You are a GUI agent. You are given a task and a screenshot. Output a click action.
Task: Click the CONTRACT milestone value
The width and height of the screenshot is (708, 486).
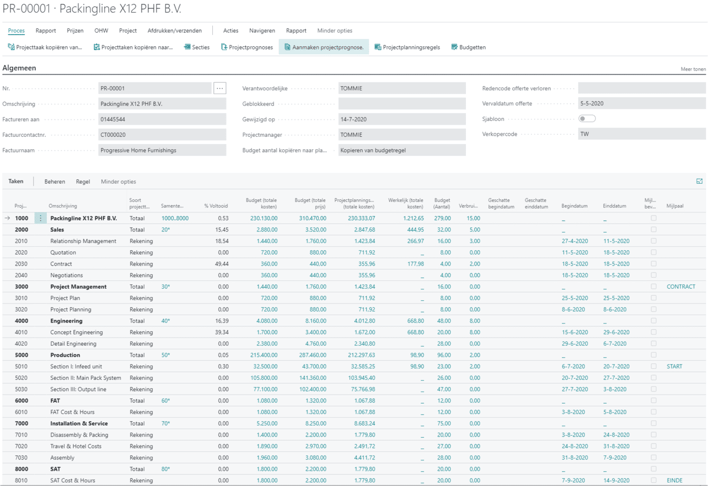[x=681, y=286]
